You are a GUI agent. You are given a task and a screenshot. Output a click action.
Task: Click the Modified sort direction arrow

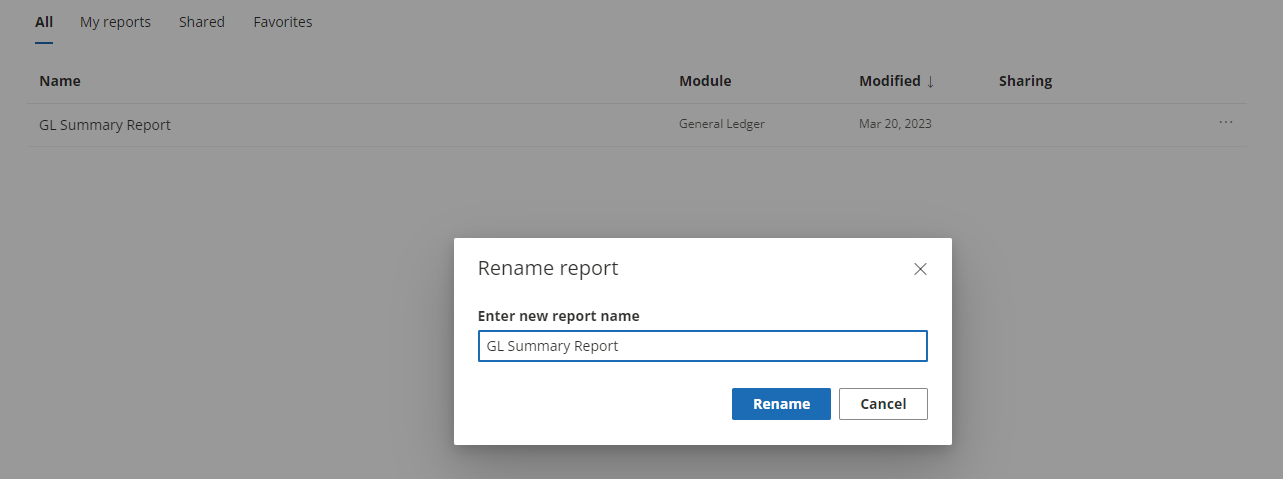931,81
